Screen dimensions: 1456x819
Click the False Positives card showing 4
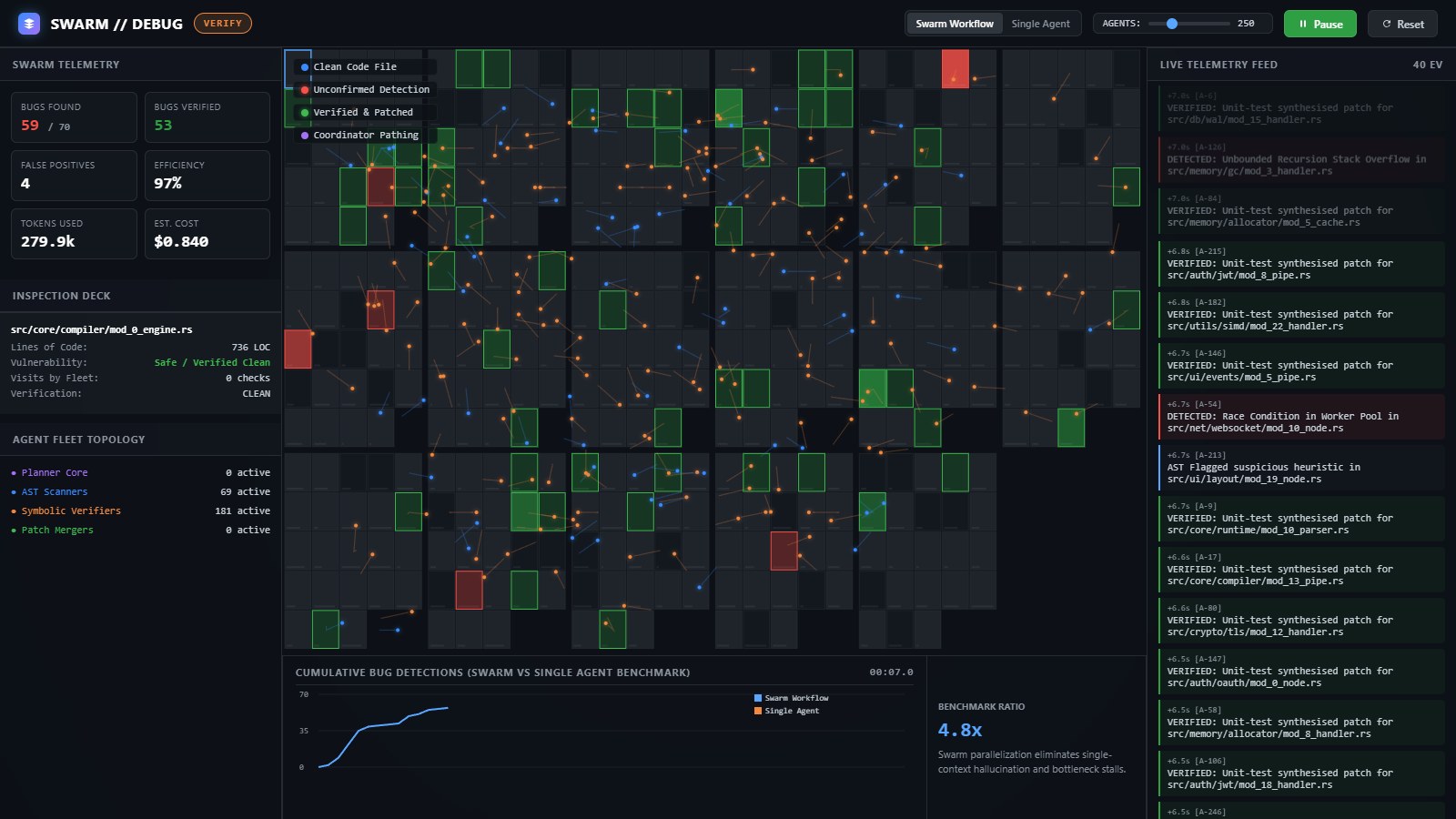(x=74, y=176)
